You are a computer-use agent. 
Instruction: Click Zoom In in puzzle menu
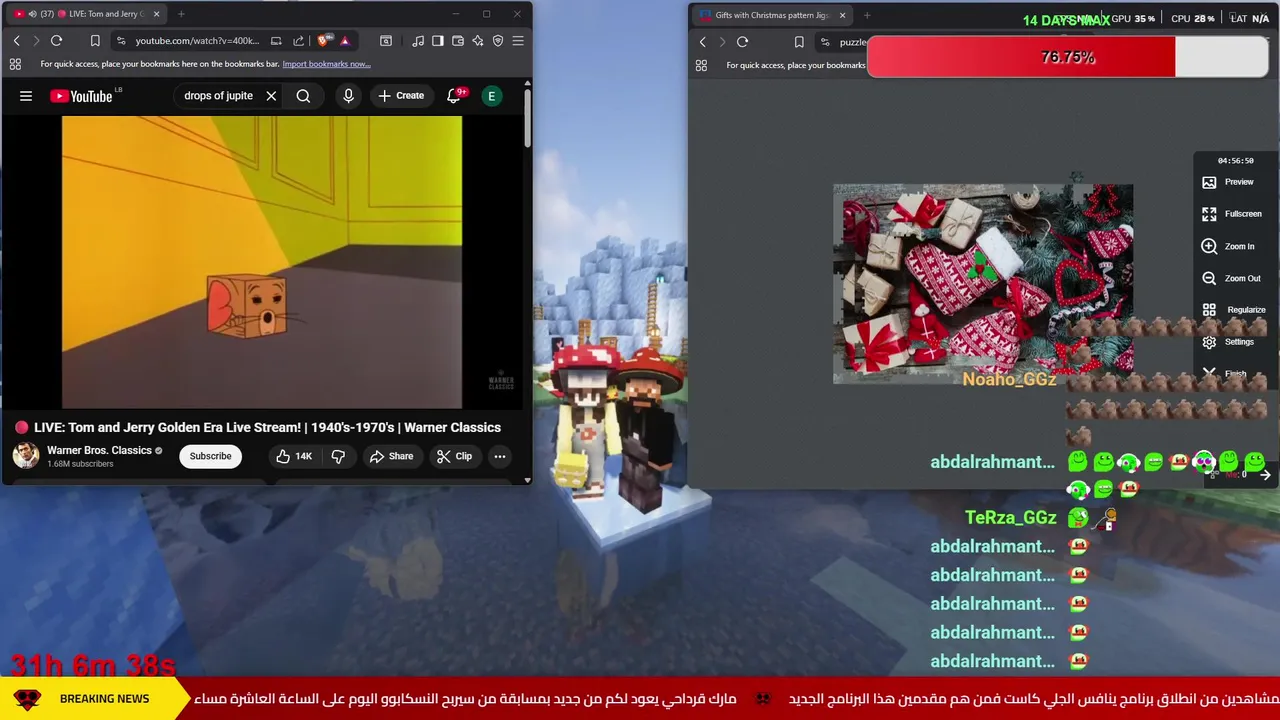pos(1231,246)
